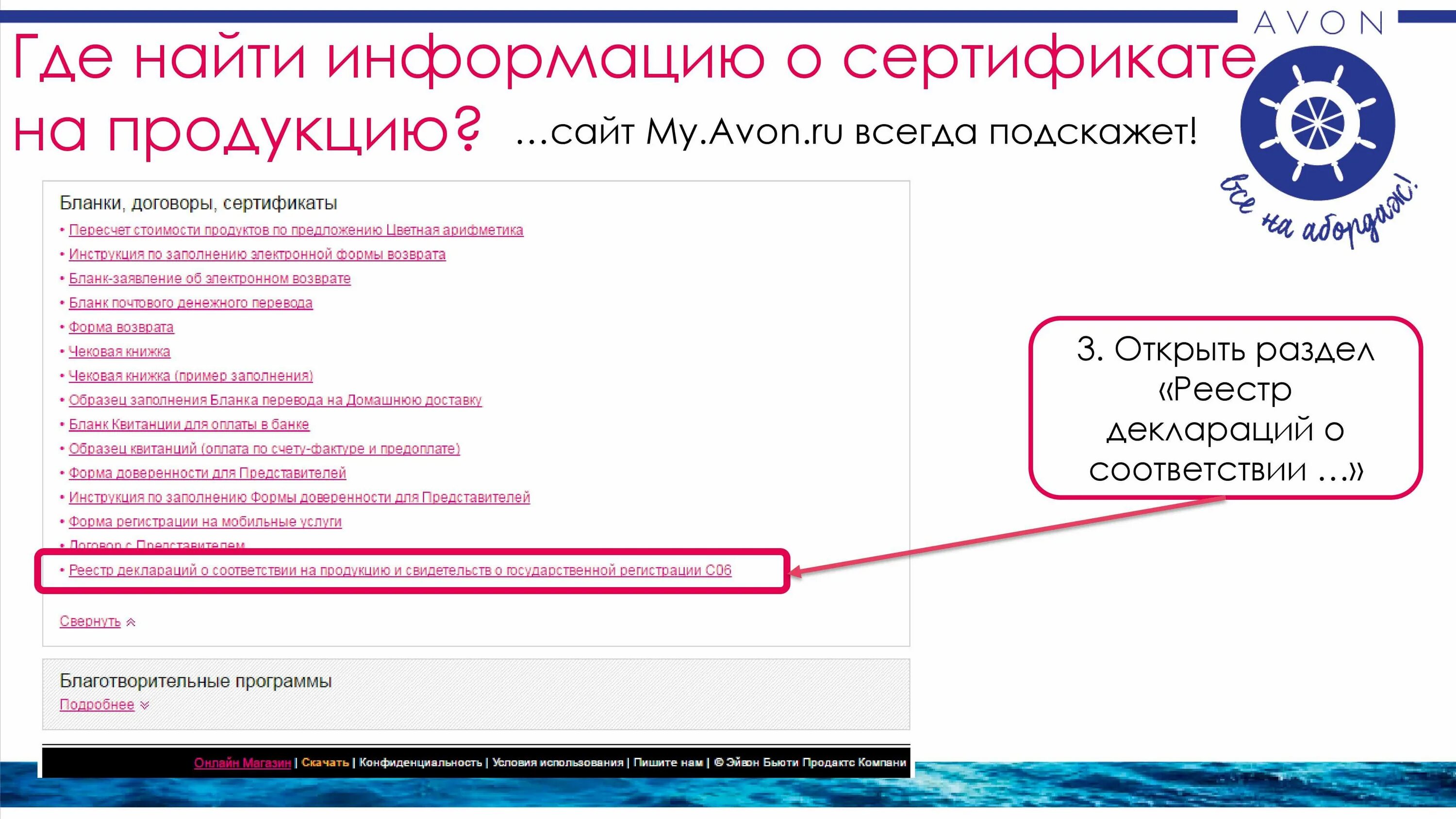Click the Форма возврата link
1456x819 pixels.
[x=121, y=328]
